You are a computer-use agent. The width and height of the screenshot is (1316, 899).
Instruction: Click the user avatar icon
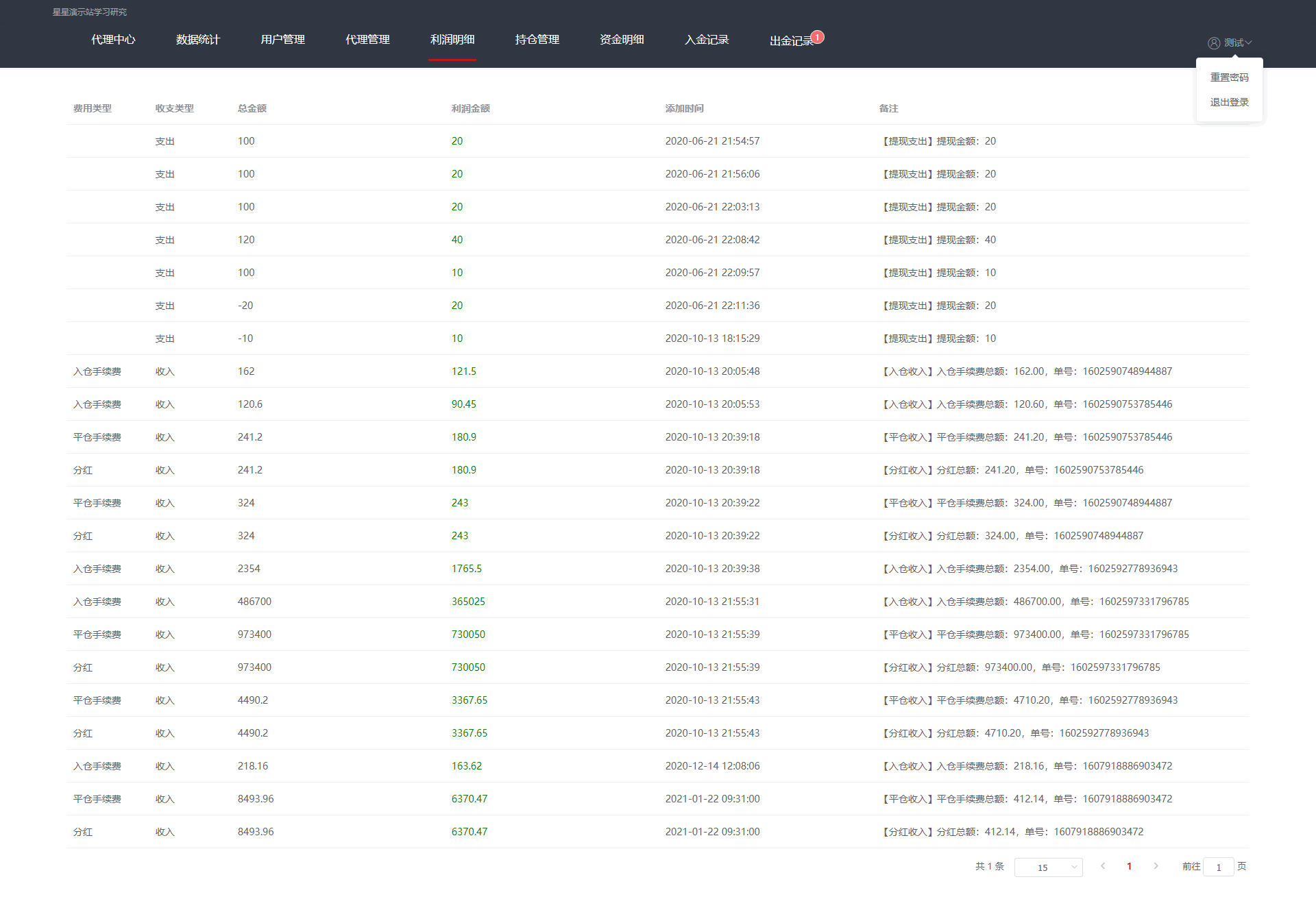[1213, 43]
